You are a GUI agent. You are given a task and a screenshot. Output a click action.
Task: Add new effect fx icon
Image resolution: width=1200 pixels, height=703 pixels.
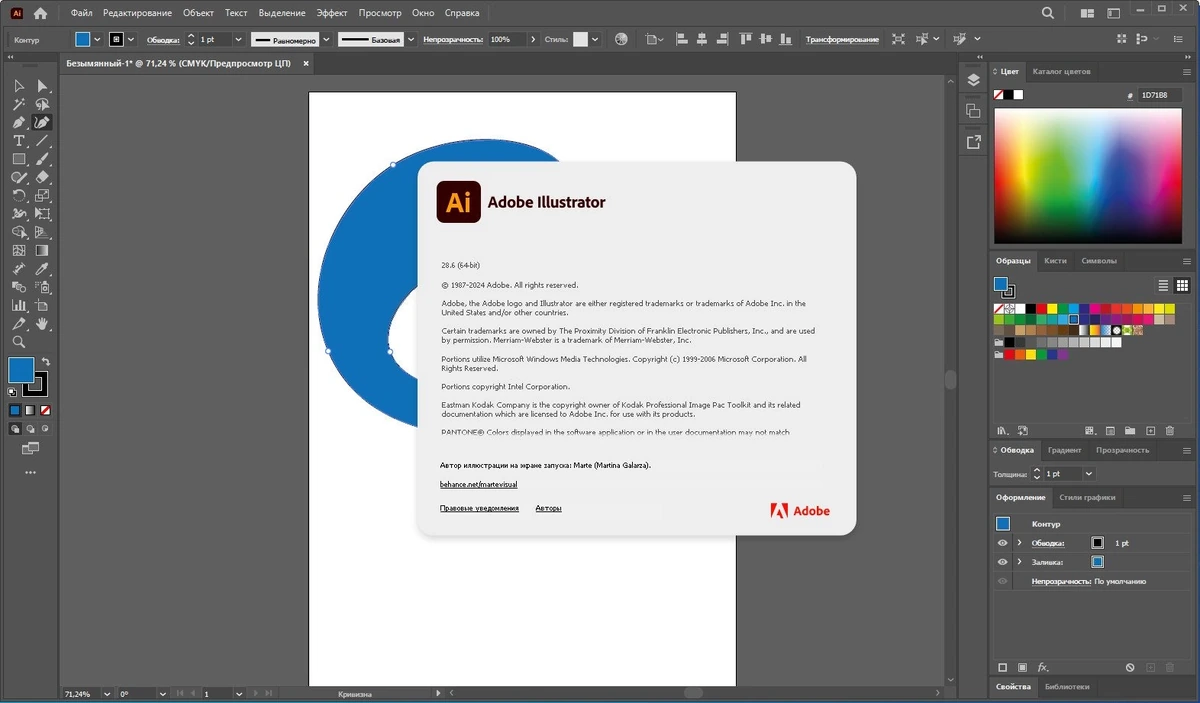1043,667
